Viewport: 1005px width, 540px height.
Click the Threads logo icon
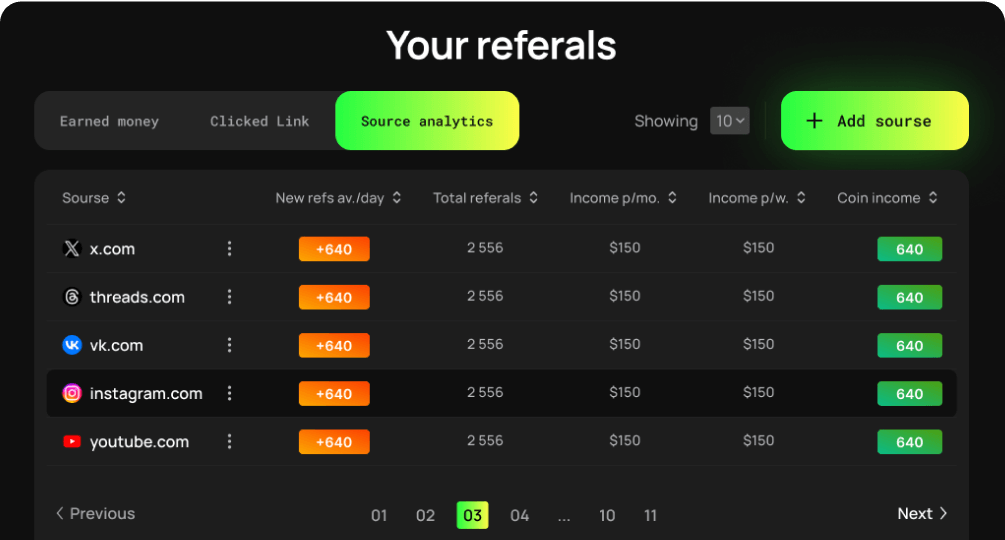pyautogui.click(x=72, y=297)
